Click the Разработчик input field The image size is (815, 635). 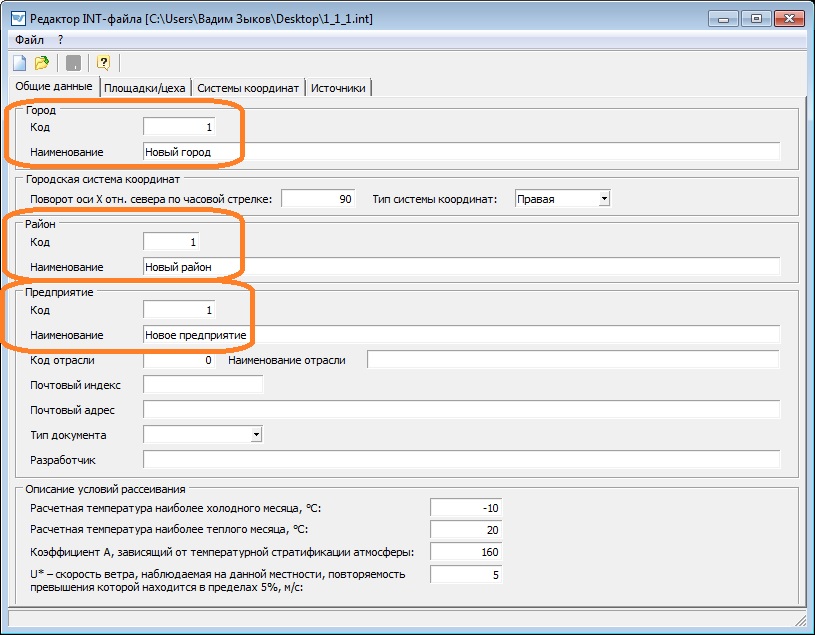point(460,460)
